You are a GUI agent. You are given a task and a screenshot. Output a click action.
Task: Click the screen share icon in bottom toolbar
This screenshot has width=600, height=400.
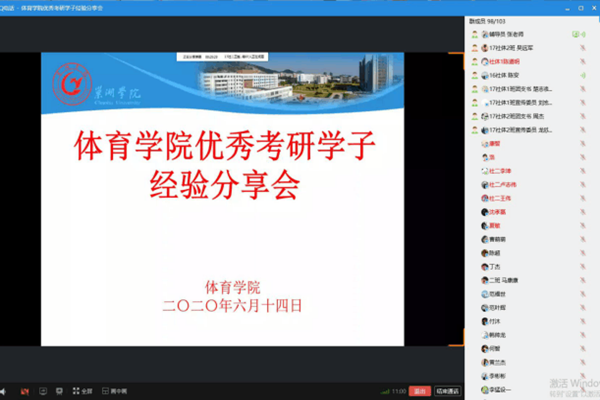coord(43,390)
